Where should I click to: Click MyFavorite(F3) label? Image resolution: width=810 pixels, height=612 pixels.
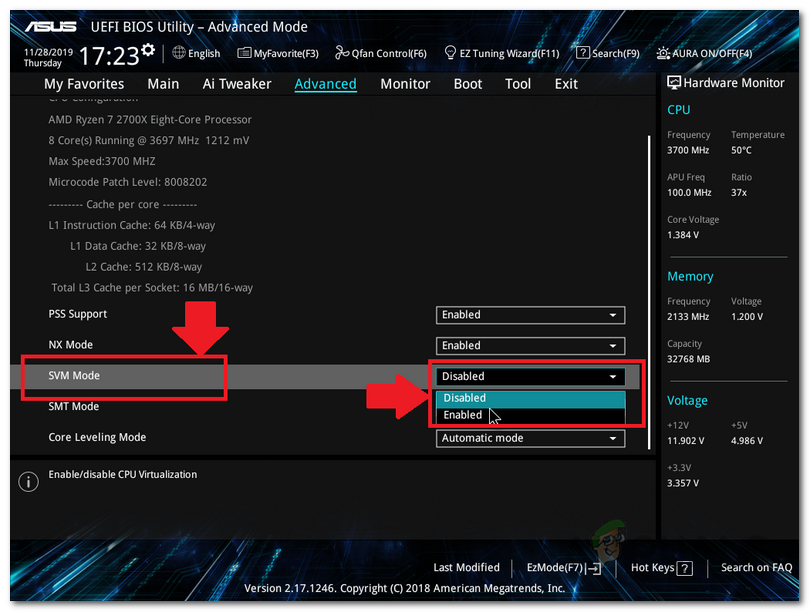286,53
